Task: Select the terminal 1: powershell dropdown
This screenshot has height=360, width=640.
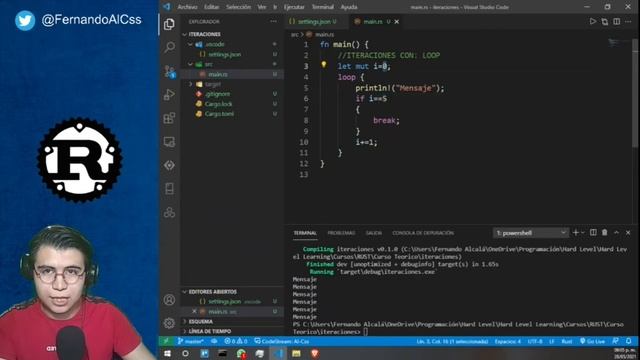Action: 531,233
